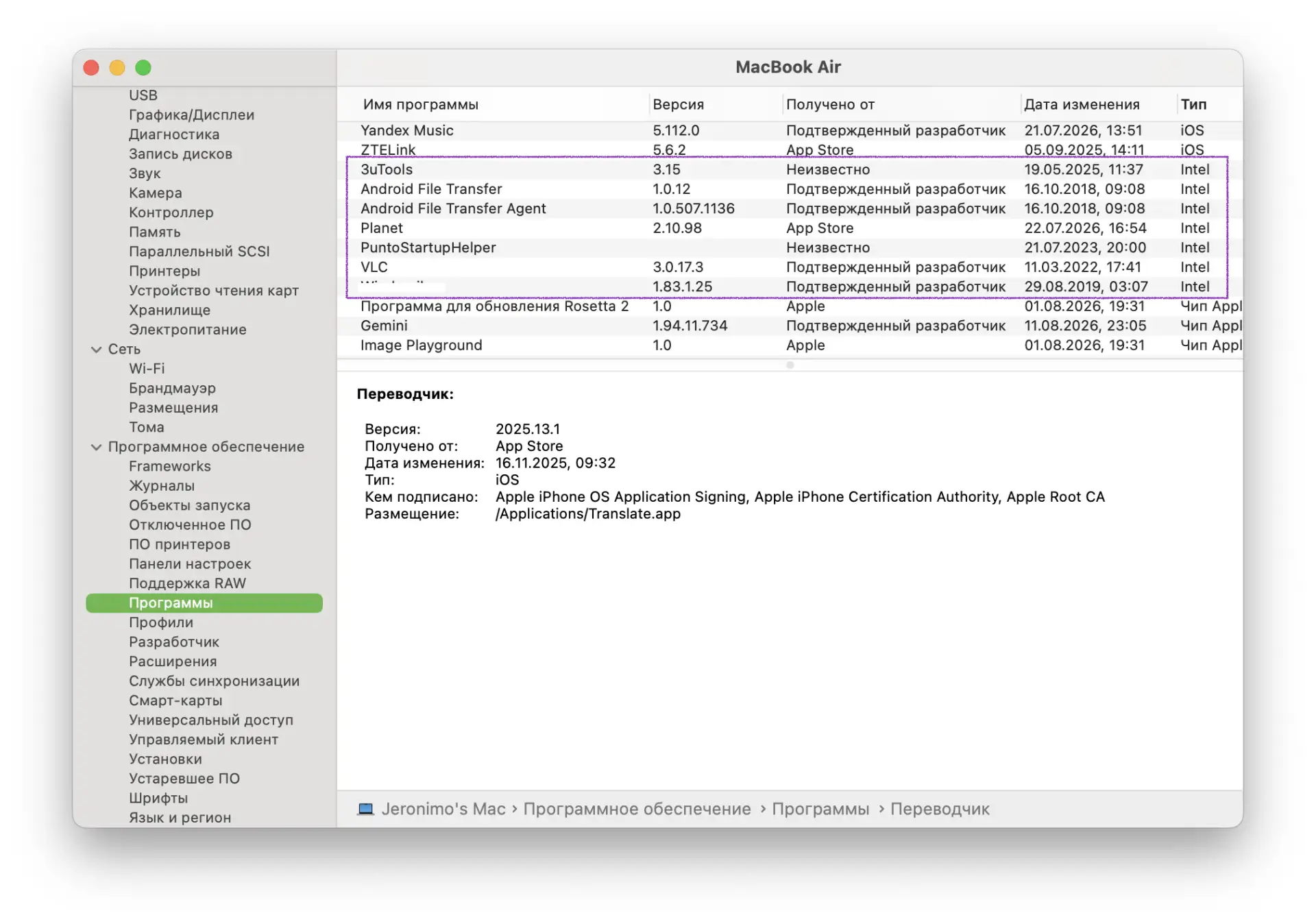Select the Android File Transfer Agent row

pyautogui.click(x=790, y=208)
